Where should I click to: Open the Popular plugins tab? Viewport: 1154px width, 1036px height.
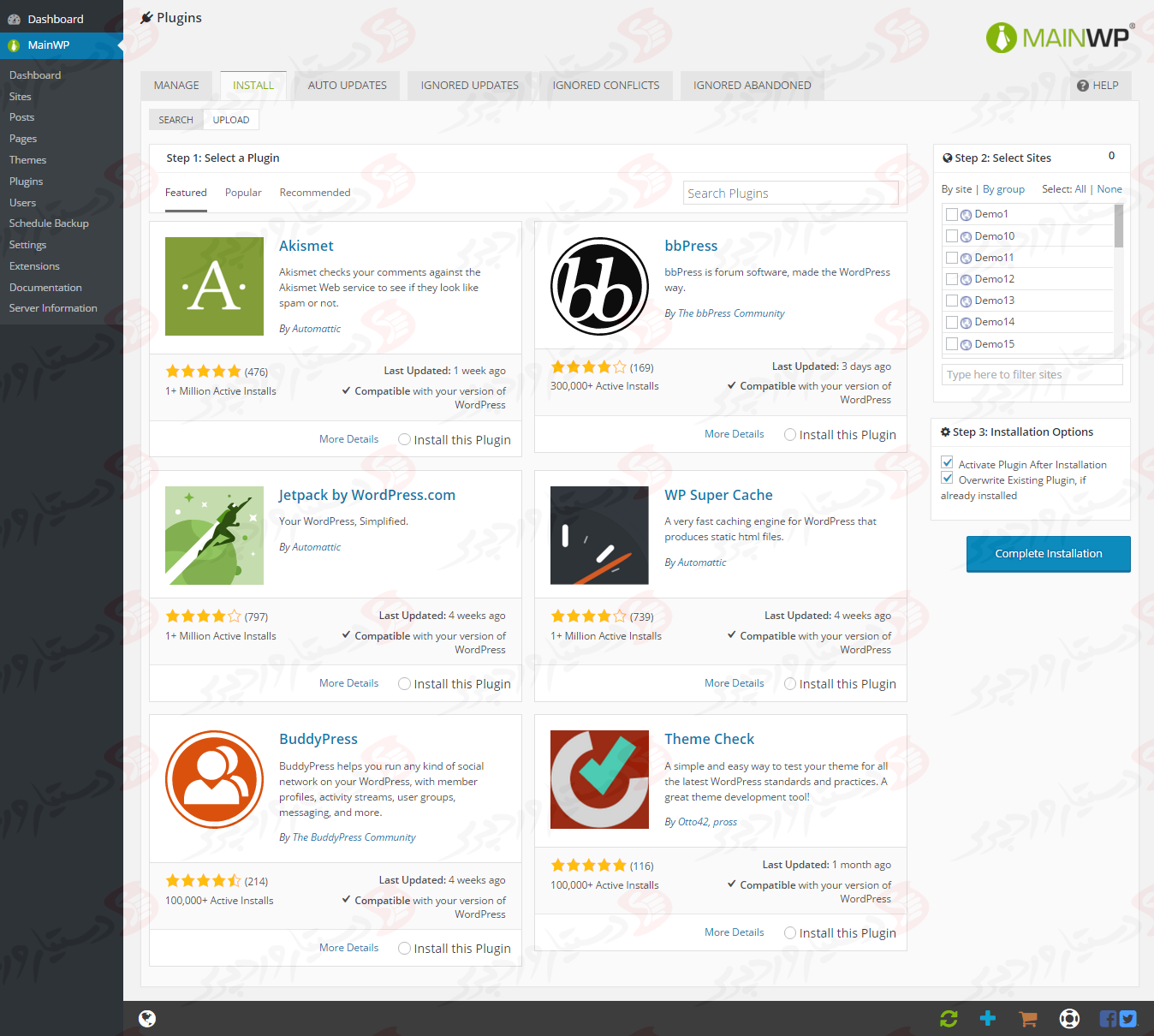point(243,193)
